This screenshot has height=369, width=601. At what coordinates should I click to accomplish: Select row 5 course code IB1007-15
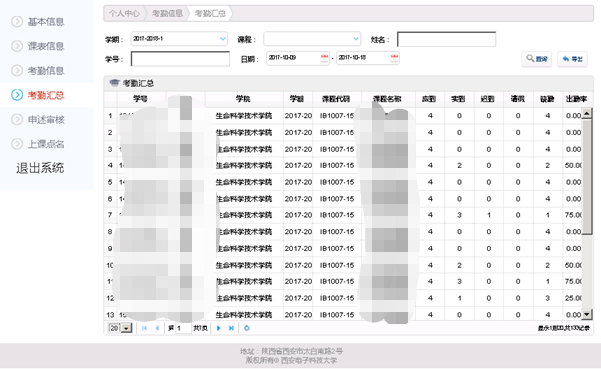pos(337,182)
